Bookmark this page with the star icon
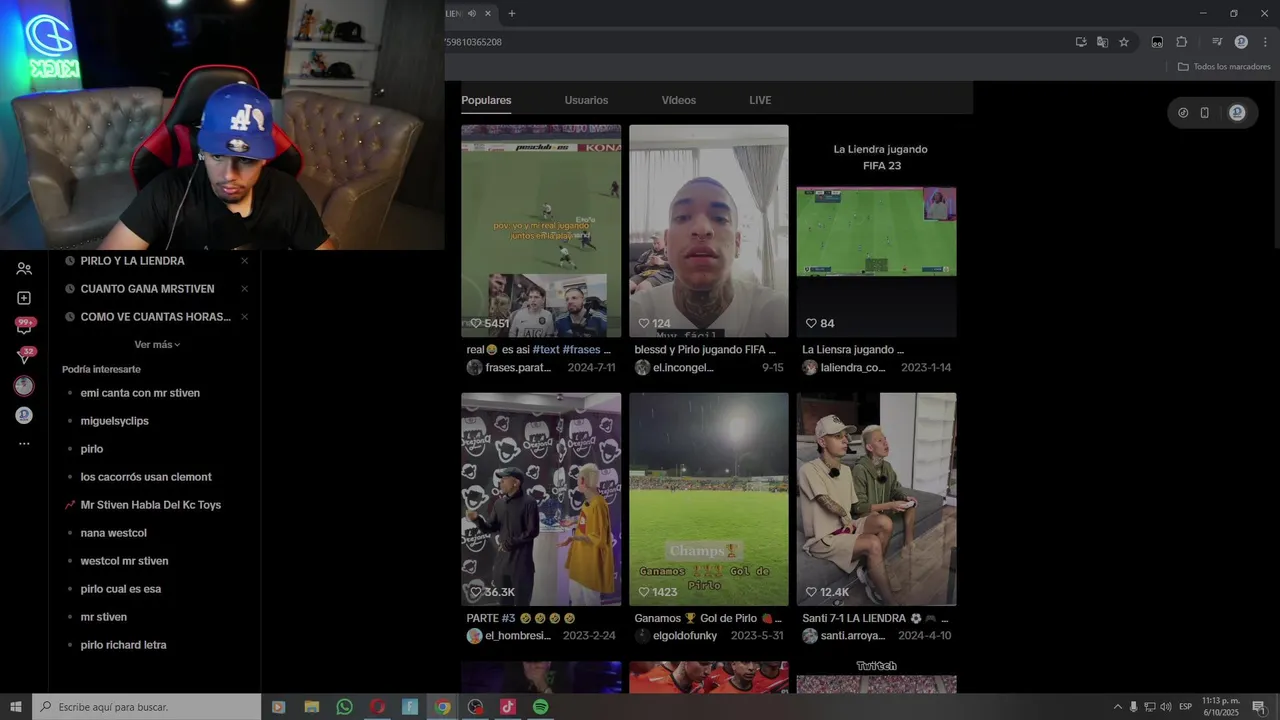 point(1124,42)
